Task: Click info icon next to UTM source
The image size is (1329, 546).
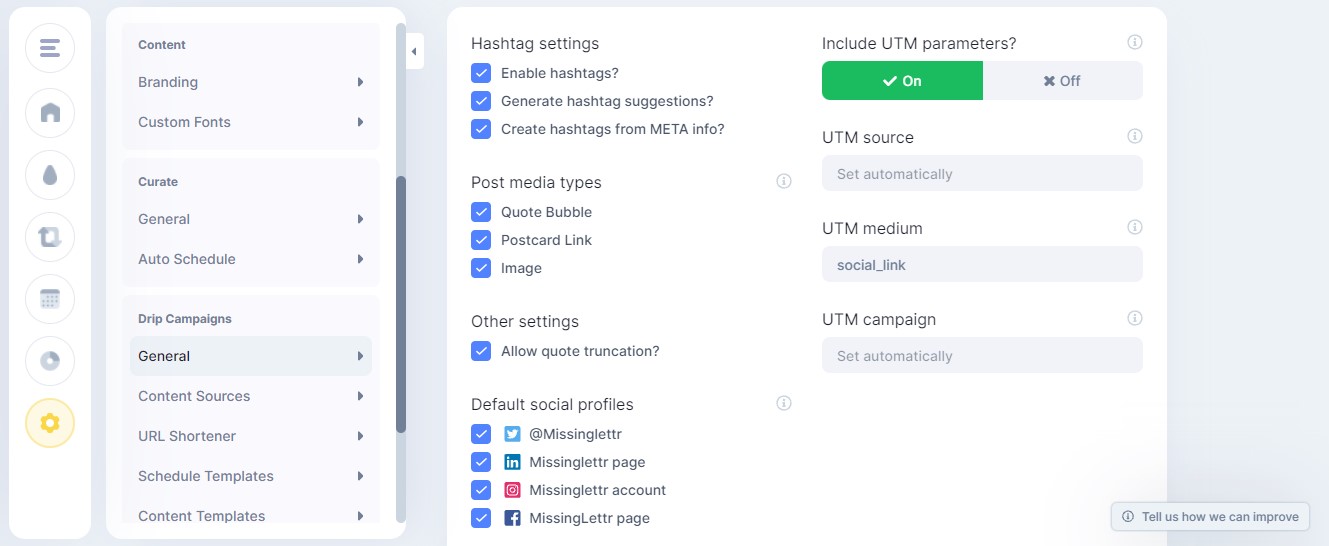Action: pyautogui.click(x=1135, y=136)
